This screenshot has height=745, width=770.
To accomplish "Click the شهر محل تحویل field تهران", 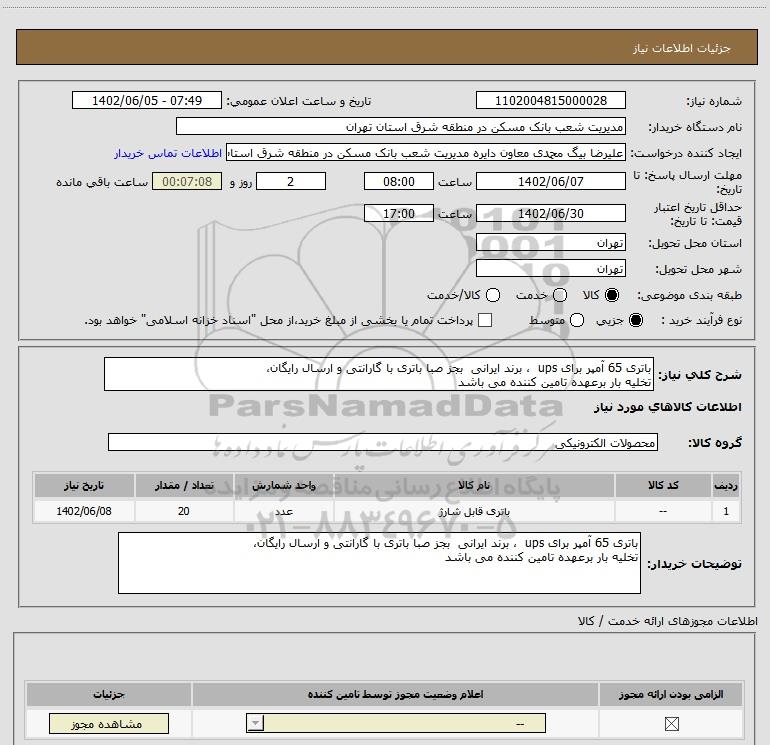I will pos(550,269).
